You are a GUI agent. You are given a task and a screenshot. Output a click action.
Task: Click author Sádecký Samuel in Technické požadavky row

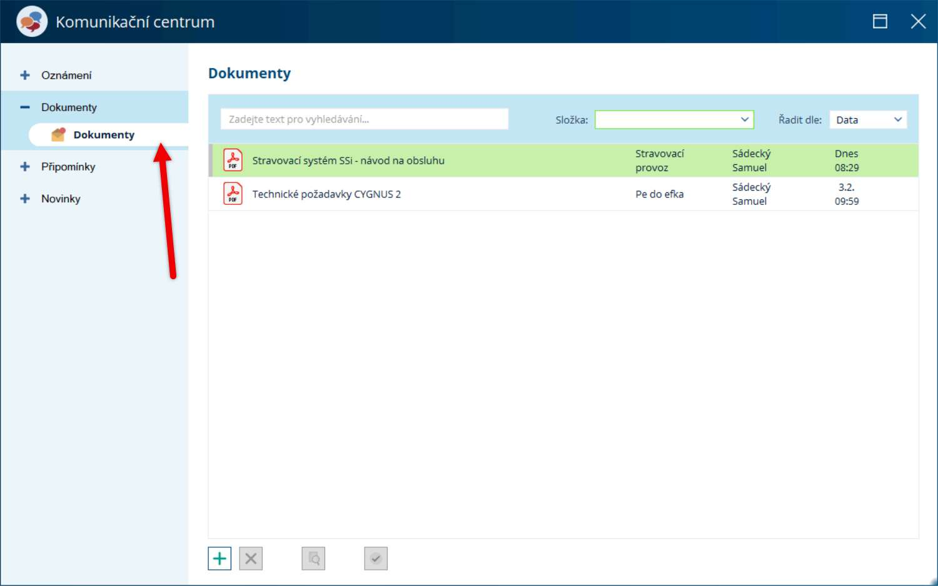tap(751, 194)
